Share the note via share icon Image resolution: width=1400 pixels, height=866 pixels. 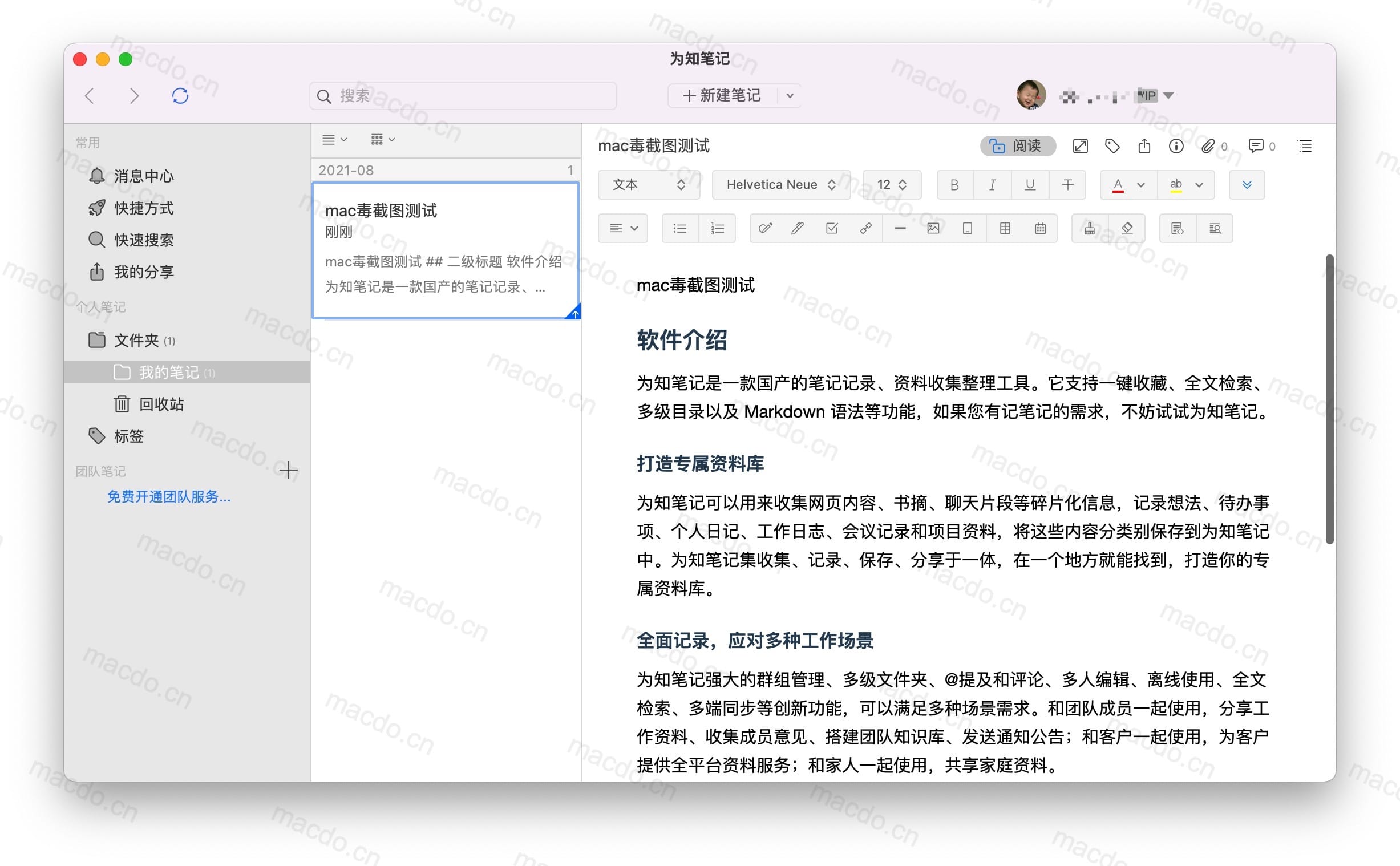tap(1144, 146)
